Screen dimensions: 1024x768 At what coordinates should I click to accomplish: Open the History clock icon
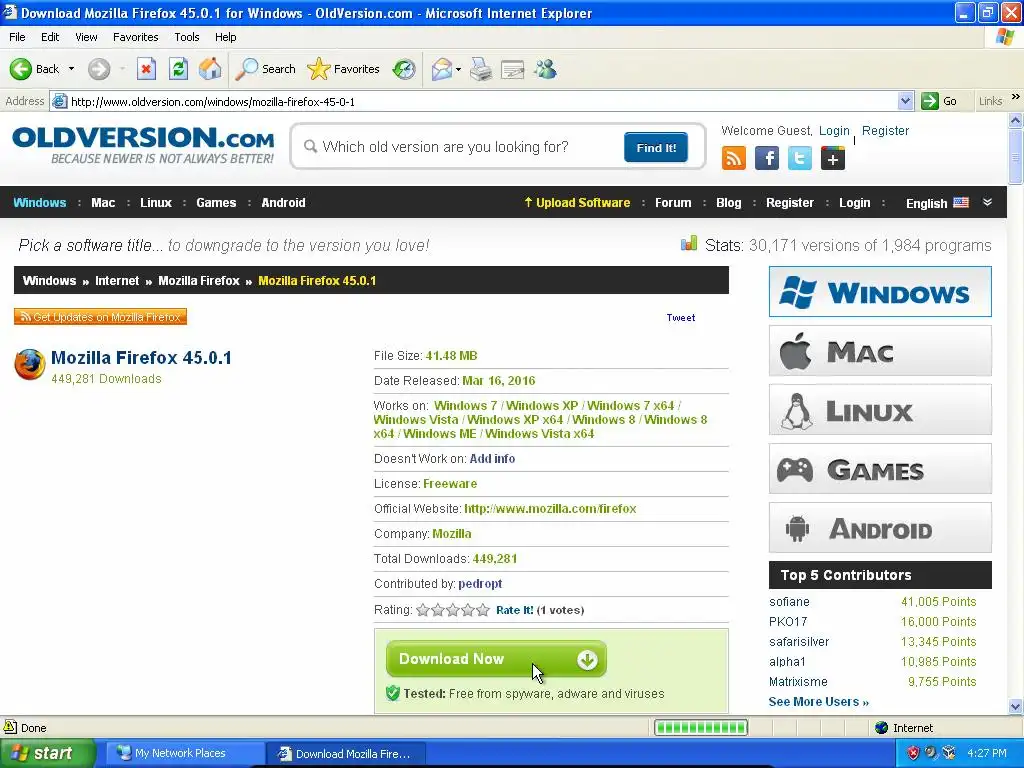pyautogui.click(x=404, y=69)
